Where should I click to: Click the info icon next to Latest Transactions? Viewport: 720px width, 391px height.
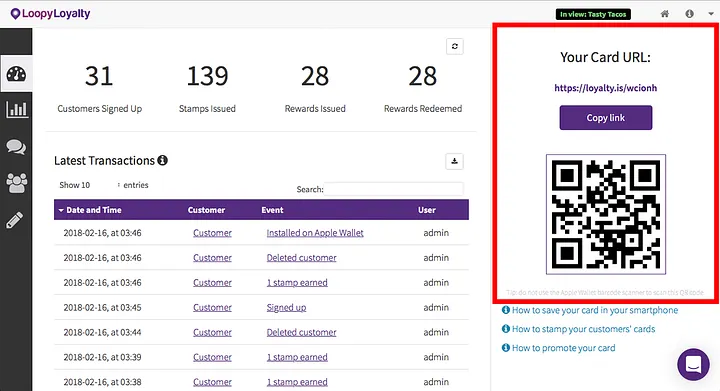coord(163,160)
